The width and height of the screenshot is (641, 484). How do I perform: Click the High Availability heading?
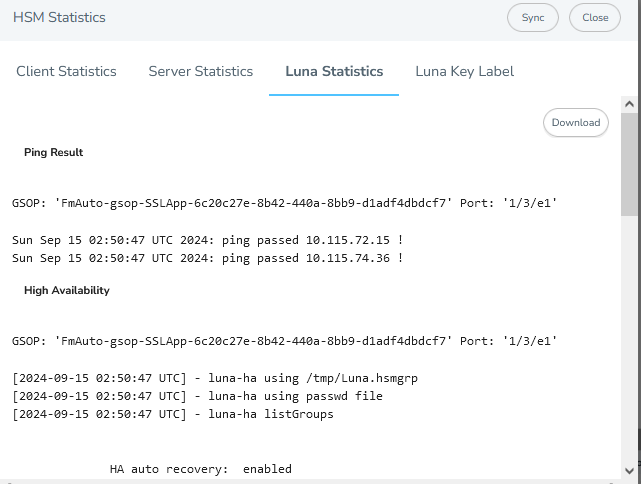67,291
